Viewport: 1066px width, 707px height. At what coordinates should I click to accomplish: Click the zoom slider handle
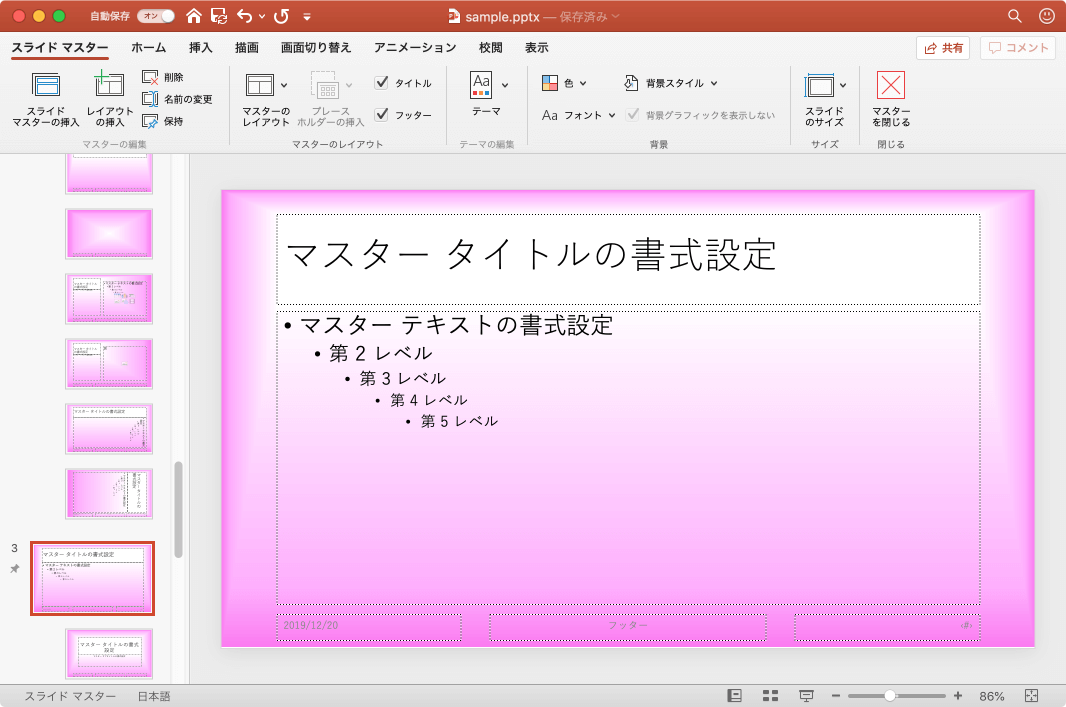pos(890,696)
